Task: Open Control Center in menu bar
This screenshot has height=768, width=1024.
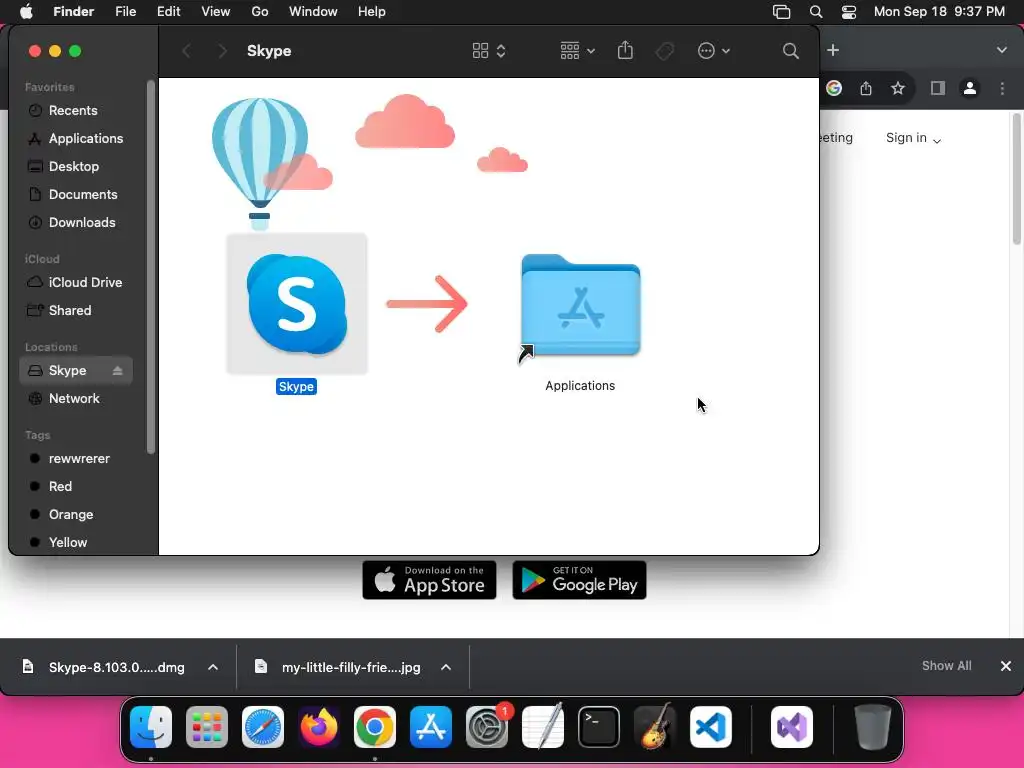Action: click(x=848, y=12)
